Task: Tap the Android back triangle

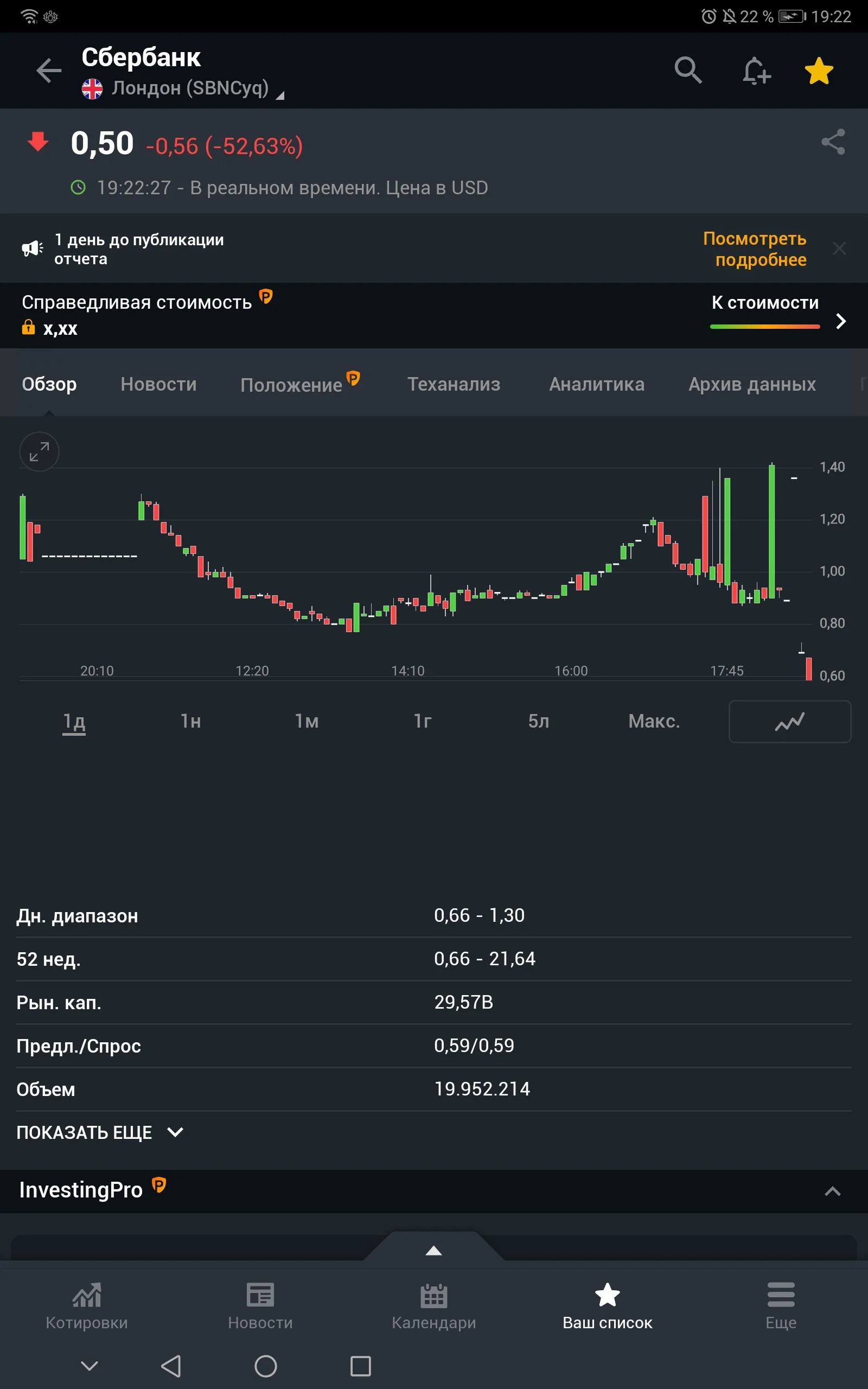Action: click(171, 1366)
